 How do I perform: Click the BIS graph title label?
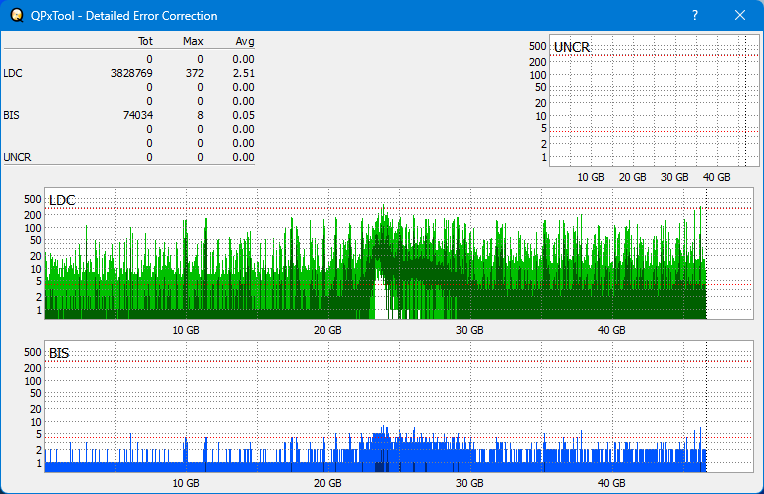[x=59, y=353]
